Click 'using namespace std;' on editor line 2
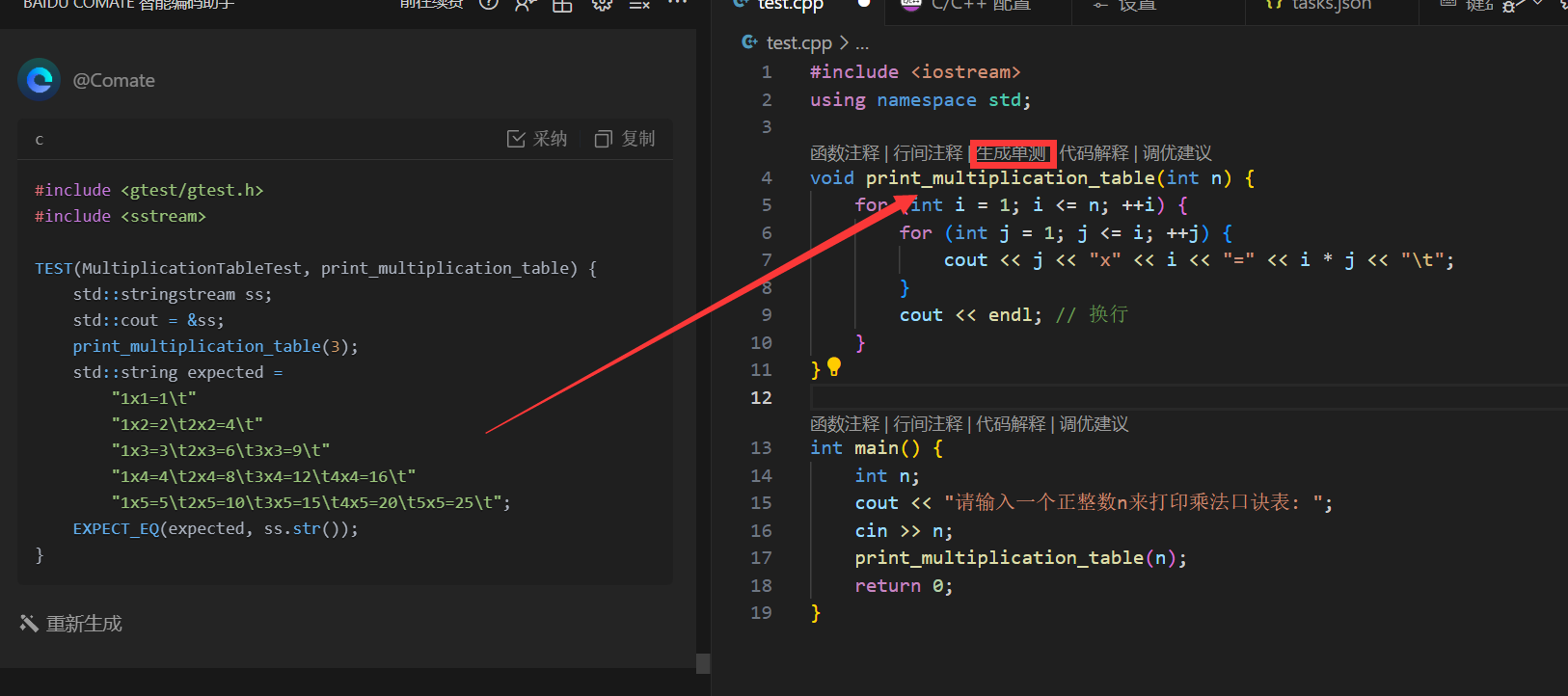 coord(921,100)
